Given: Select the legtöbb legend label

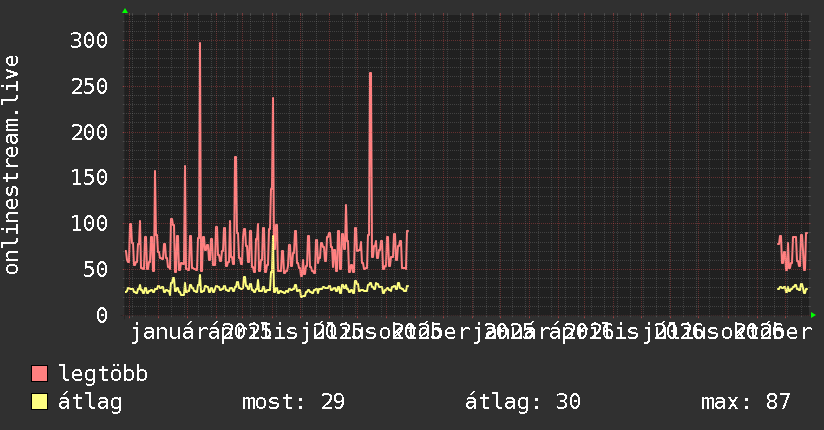Looking at the screenshot, I should [103, 374].
